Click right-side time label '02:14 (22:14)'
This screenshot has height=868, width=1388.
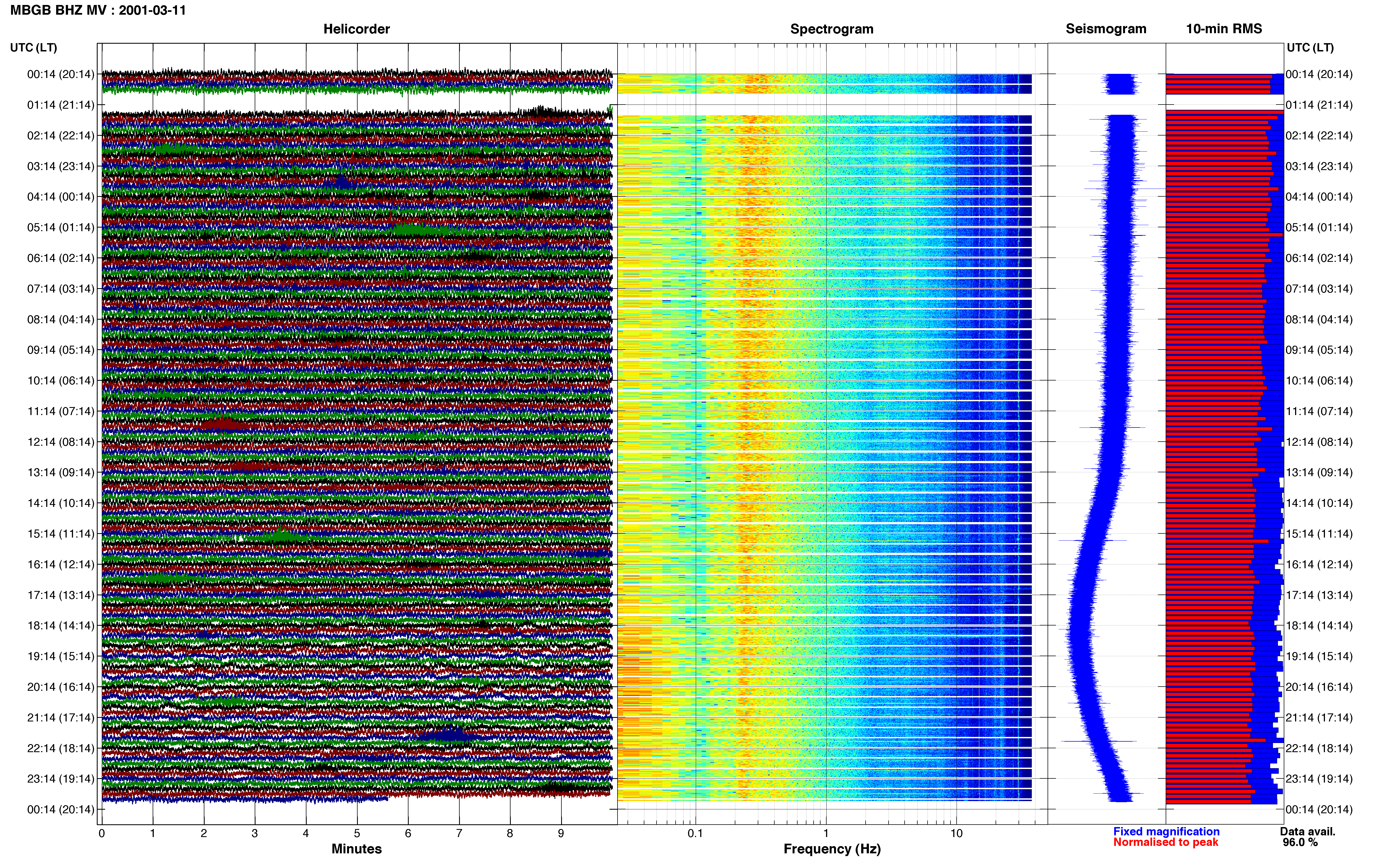(x=1319, y=135)
